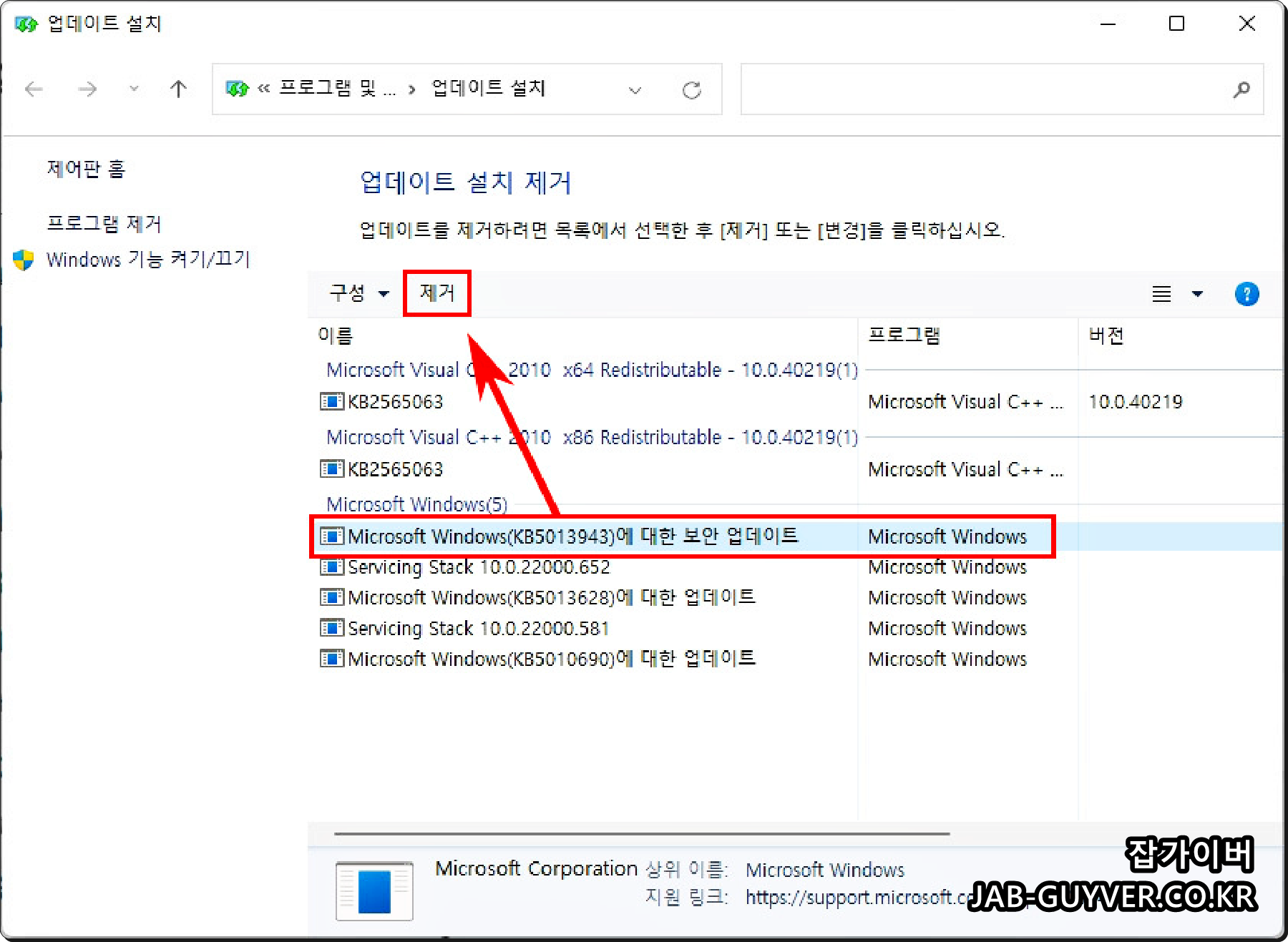Select Servicing Stack 10.0.22000.652 row
Image resolution: width=1288 pixels, height=942 pixels.
479,567
